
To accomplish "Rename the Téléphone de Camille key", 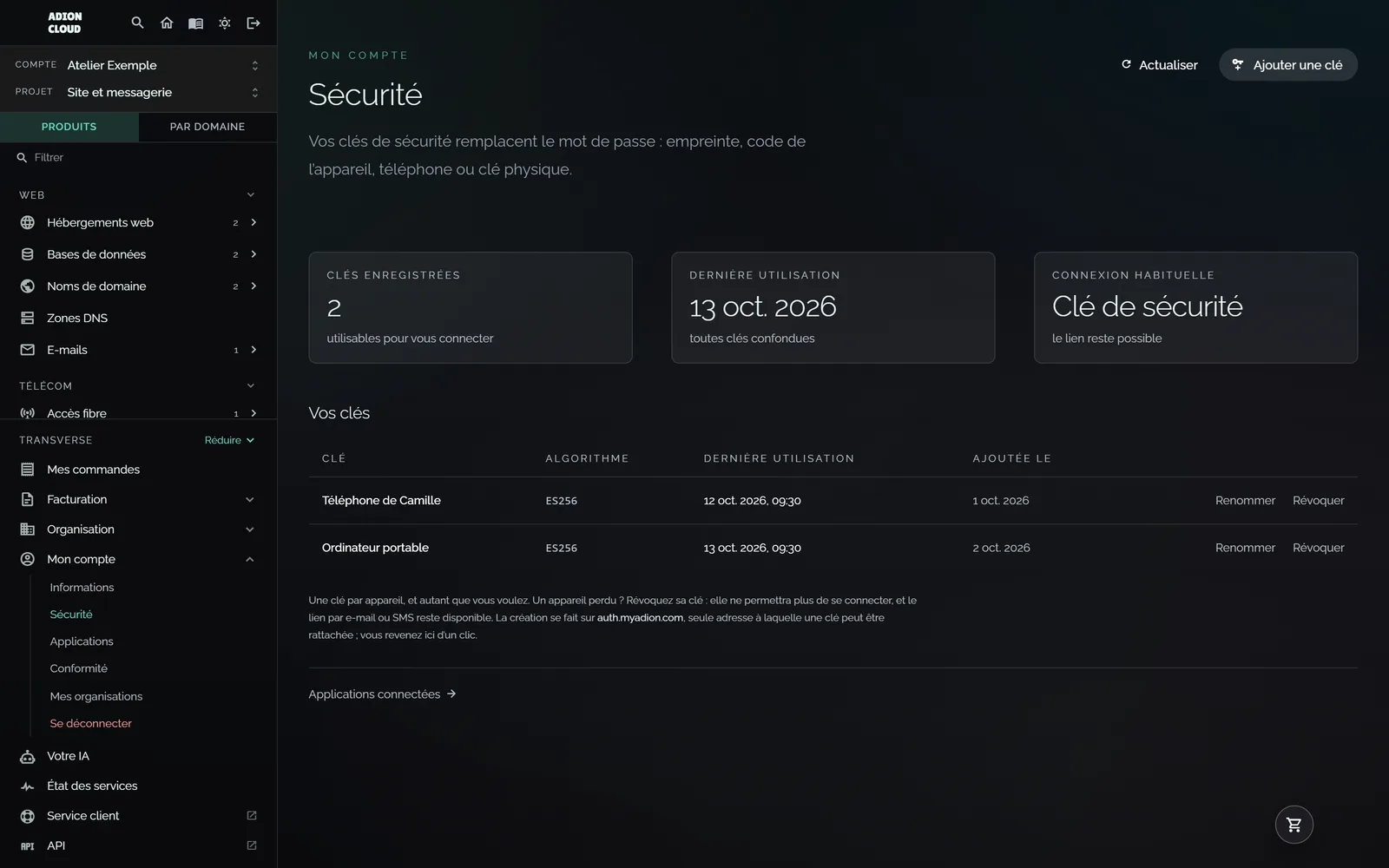I will 1245,501.
